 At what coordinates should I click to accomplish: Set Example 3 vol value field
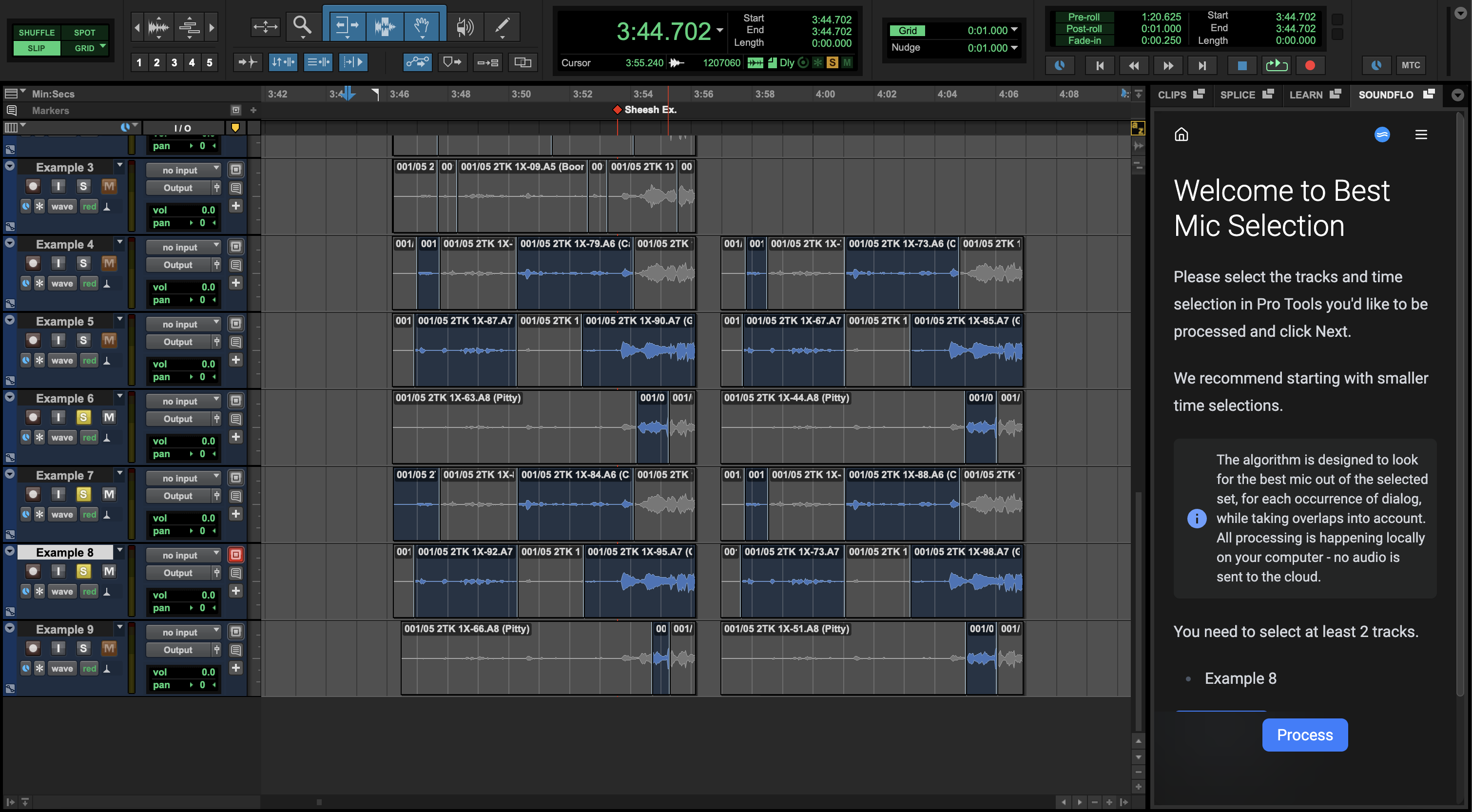click(x=183, y=210)
